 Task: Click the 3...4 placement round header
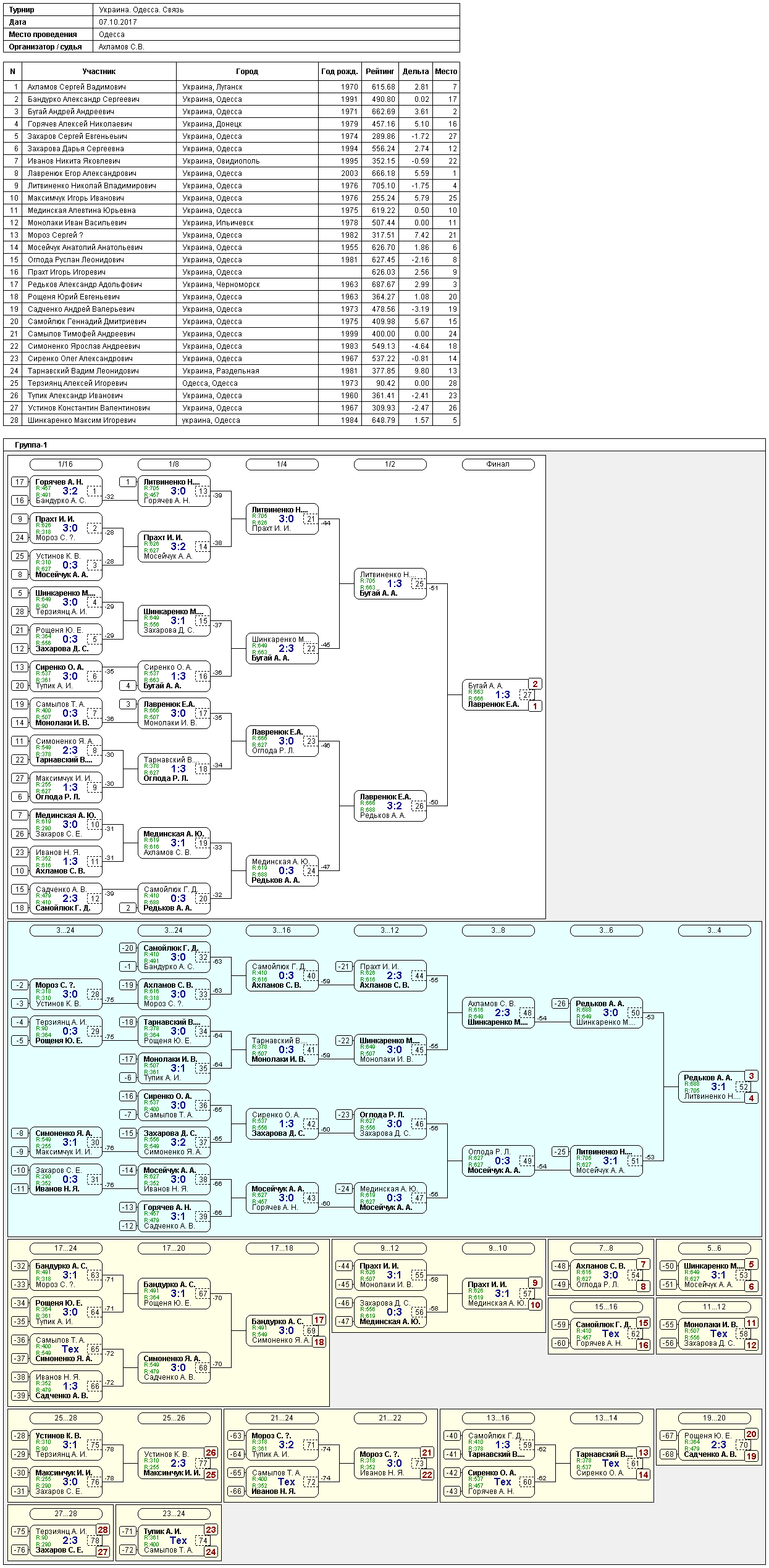click(x=714, y=930)
